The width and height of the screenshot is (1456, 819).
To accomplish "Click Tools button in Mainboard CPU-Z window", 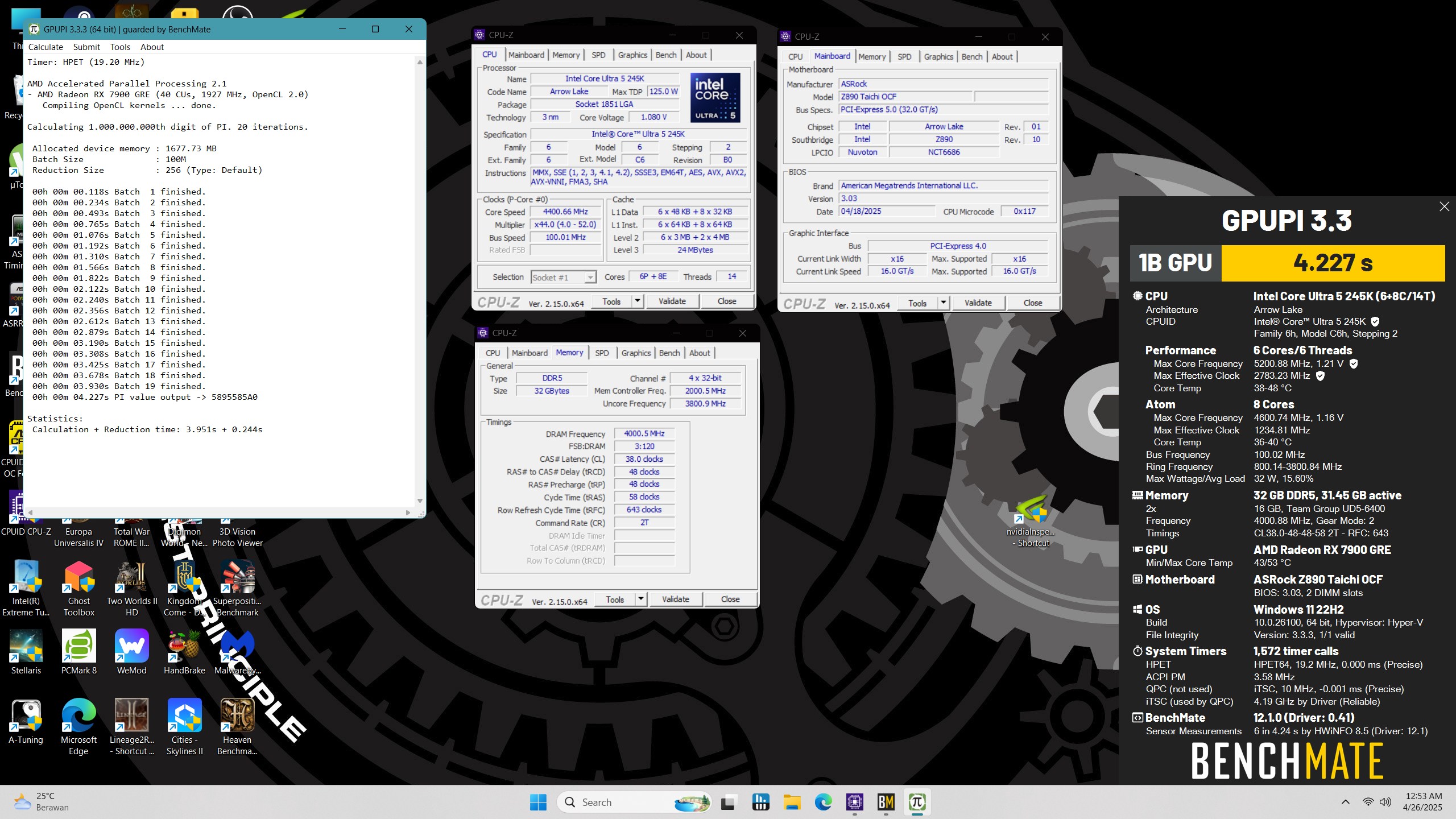I will click(917, 303).
